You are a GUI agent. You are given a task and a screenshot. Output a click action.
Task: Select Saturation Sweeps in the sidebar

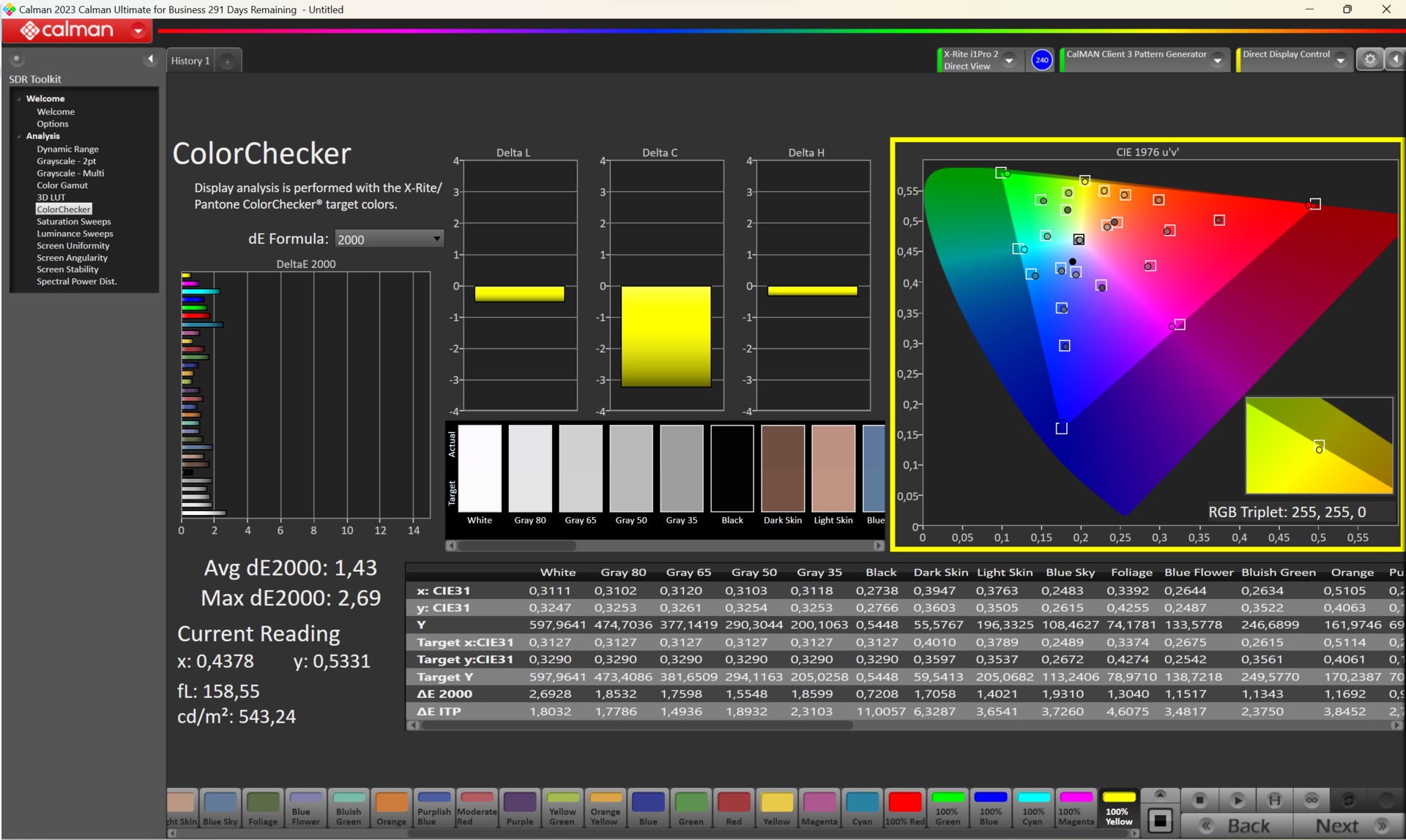(x=74, y=221)
